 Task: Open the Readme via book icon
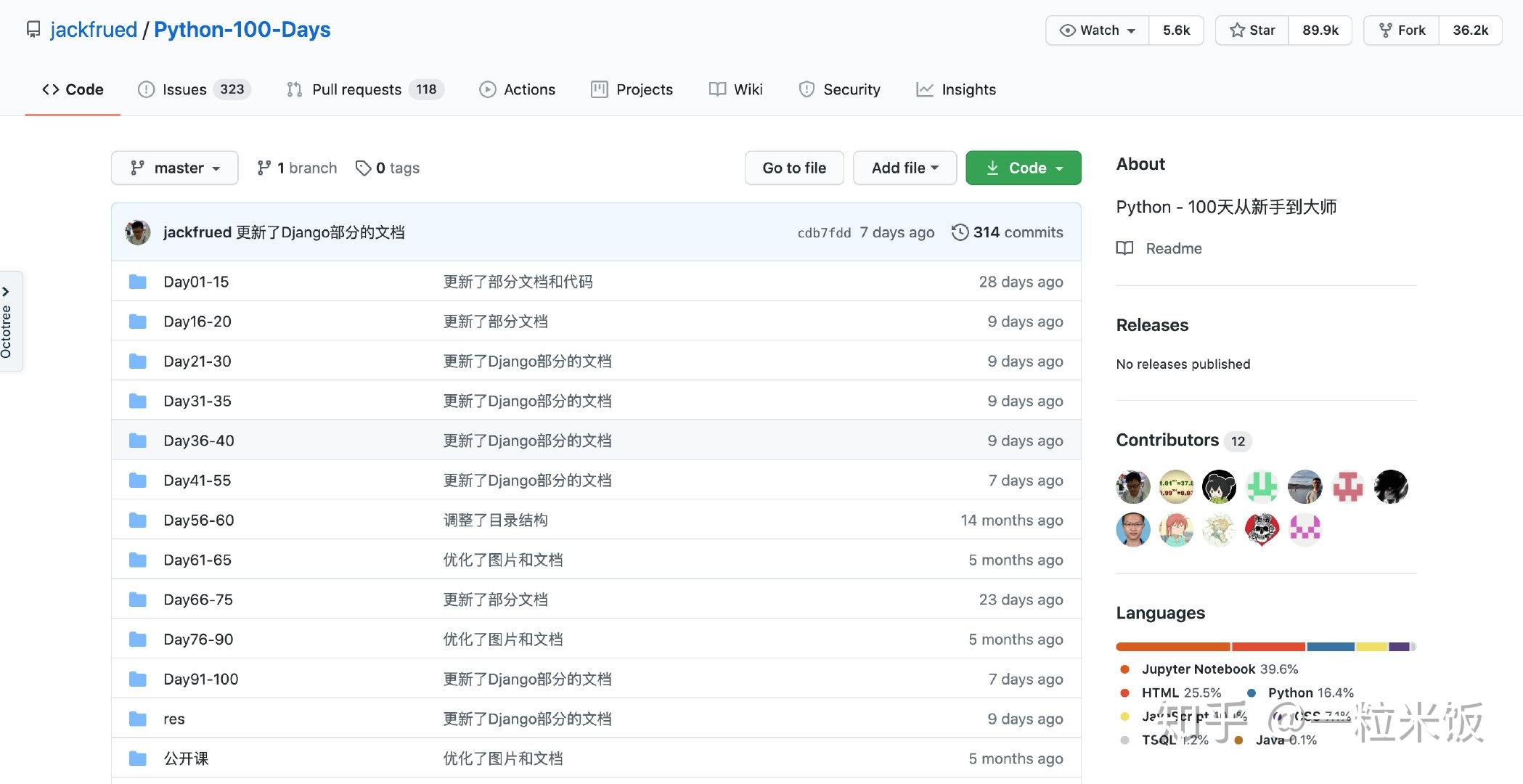(x=1124, y=248)
